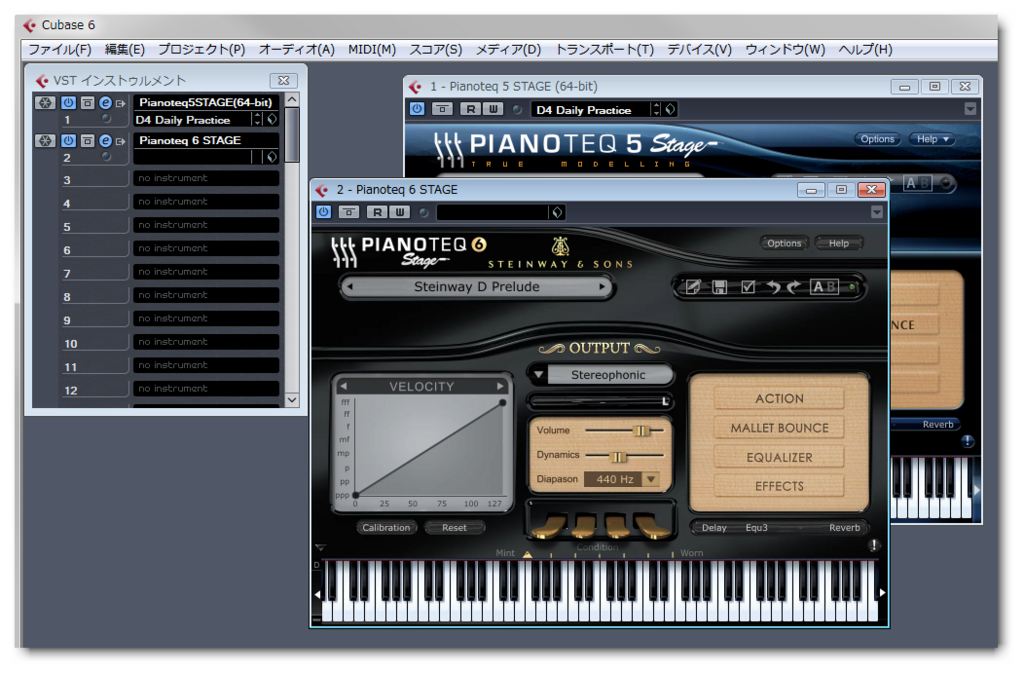
Task: Open the プロジェクト(P) menu
Action: point(201,50)
